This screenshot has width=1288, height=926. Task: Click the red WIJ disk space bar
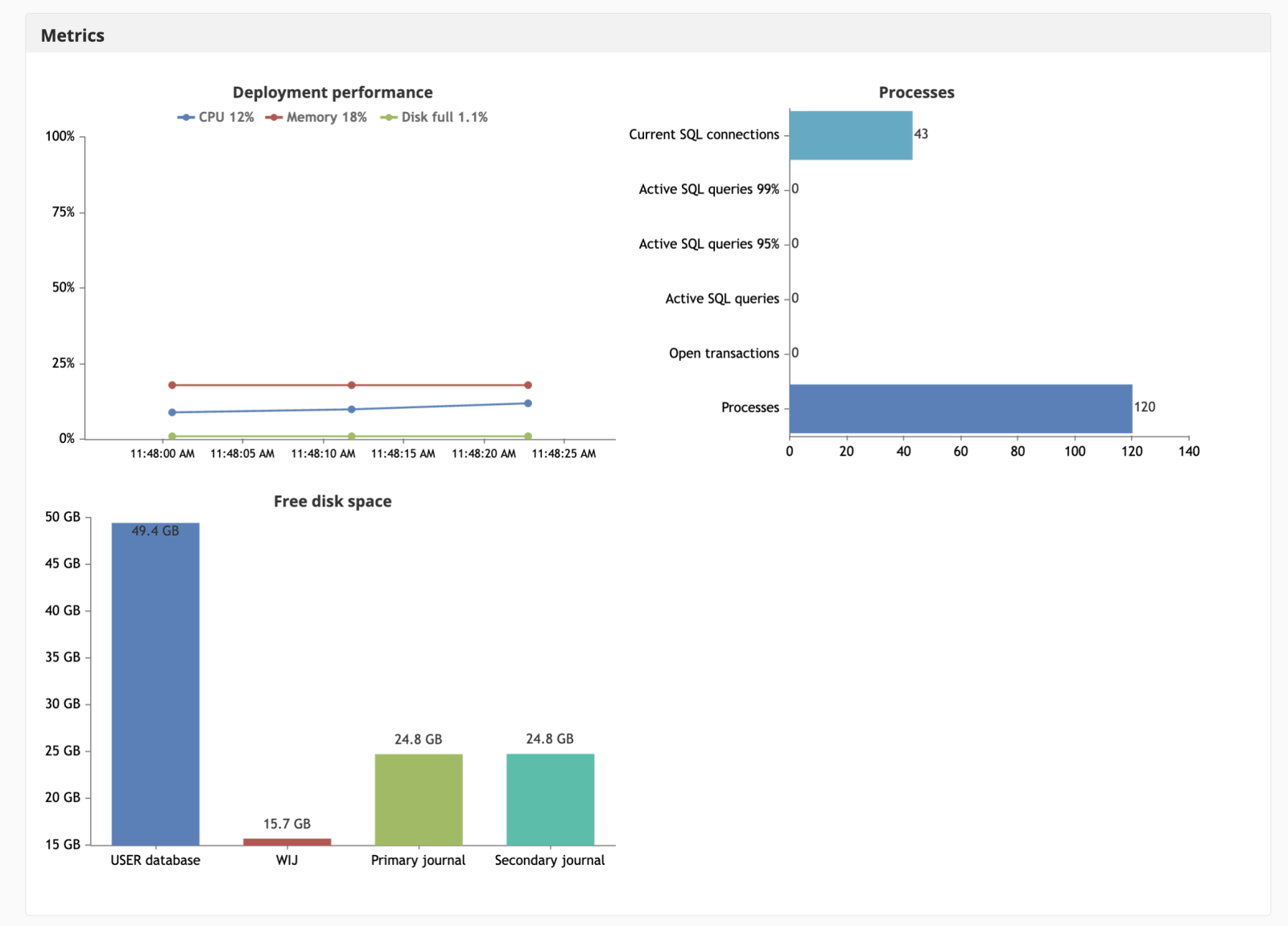[x=287, y=841]
